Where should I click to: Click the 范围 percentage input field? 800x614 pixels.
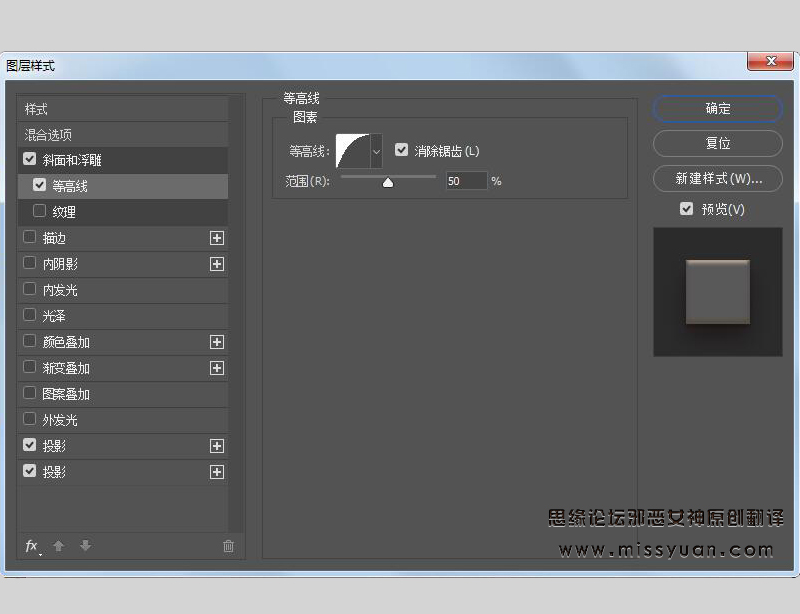[466, 181]
